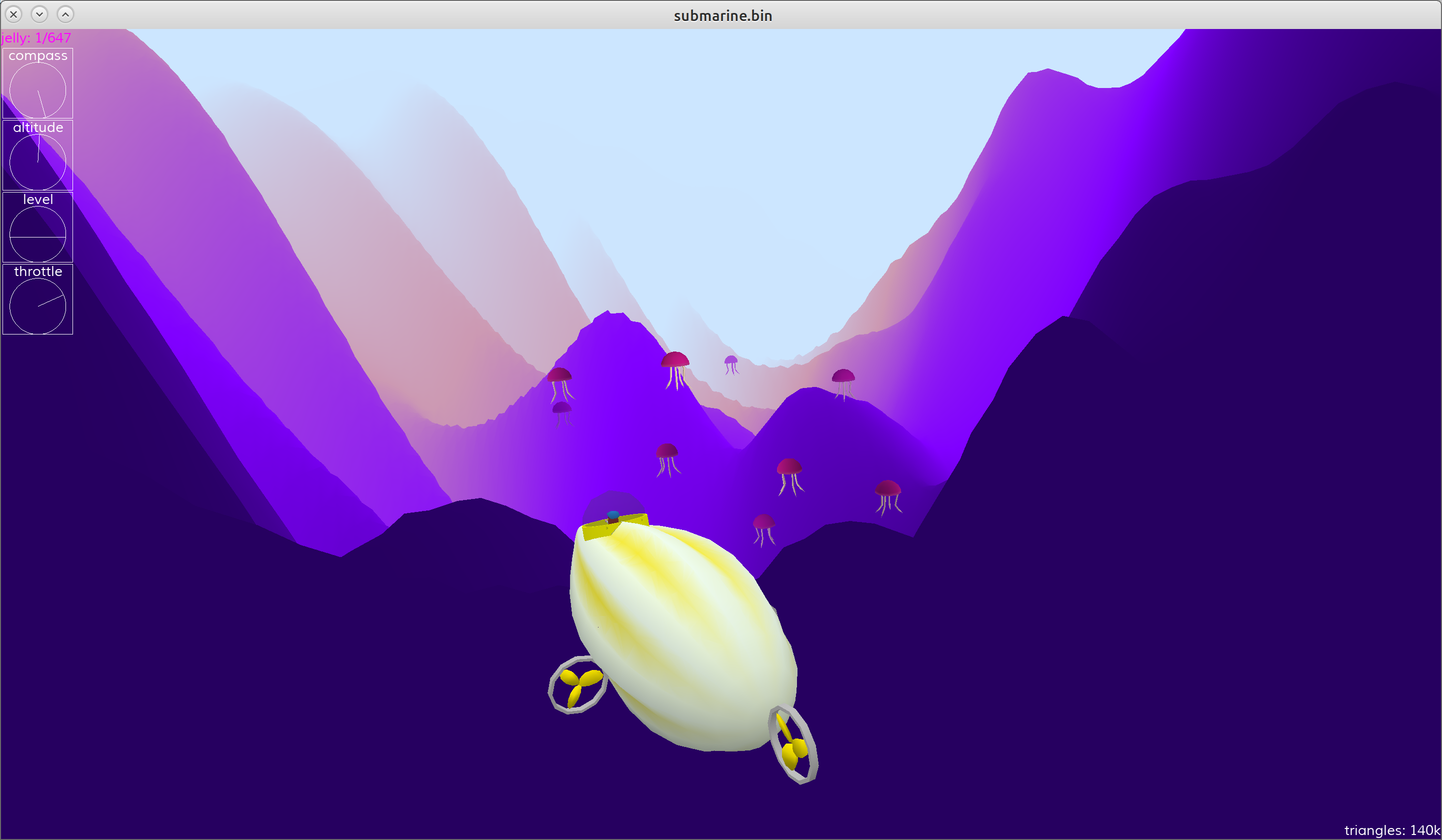This screenshot has height=840, width=1442.
Task: Click the submarine's right propeller
Action: click(793, 745)
